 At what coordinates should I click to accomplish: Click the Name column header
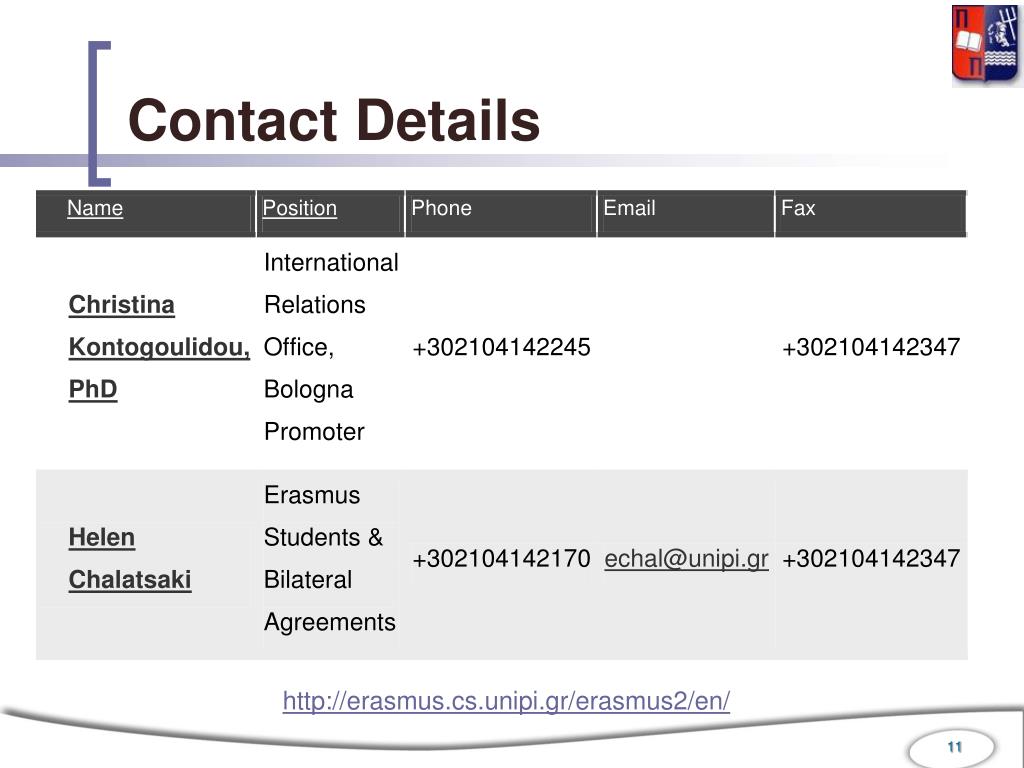(x=95, y=208)
